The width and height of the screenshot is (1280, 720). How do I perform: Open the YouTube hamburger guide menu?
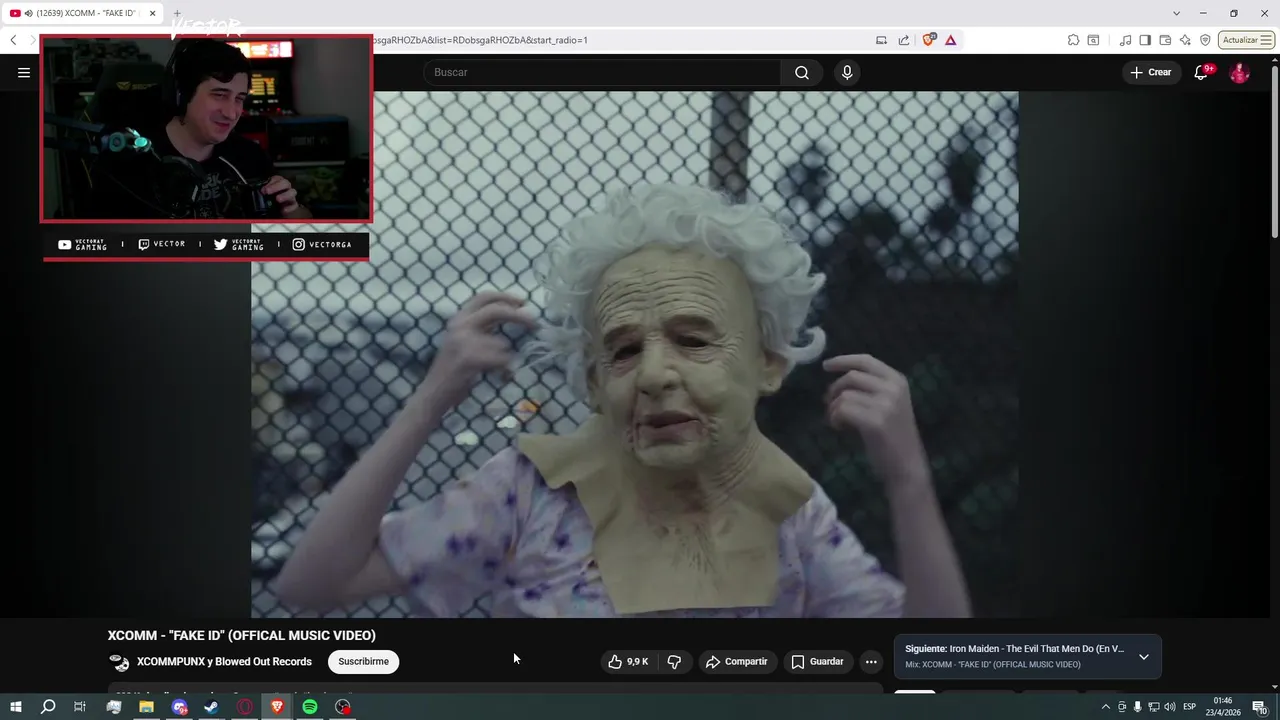[24, 72]
